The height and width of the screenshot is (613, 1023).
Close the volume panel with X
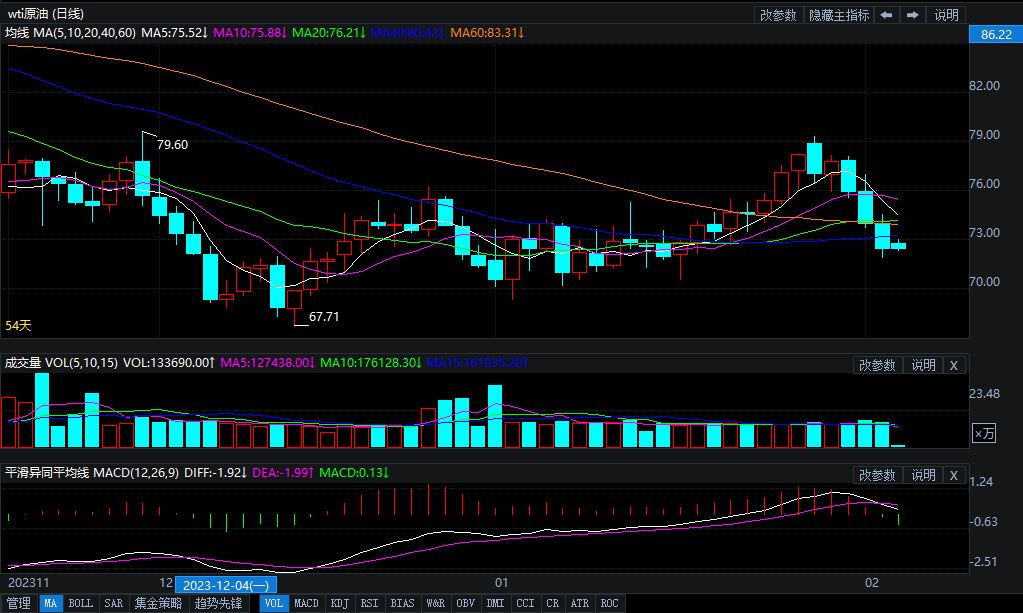click(954, 365)
